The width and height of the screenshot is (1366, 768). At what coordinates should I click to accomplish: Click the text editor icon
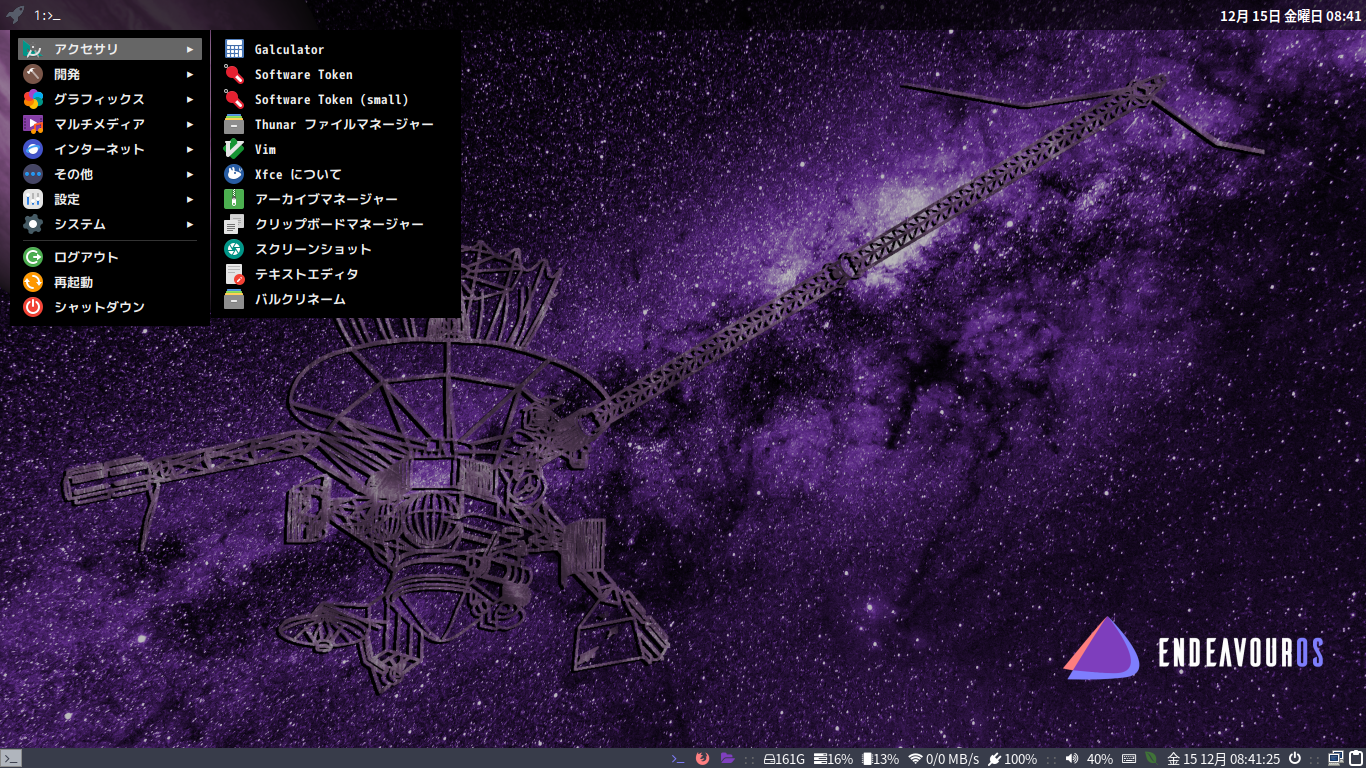pos(234,274)
